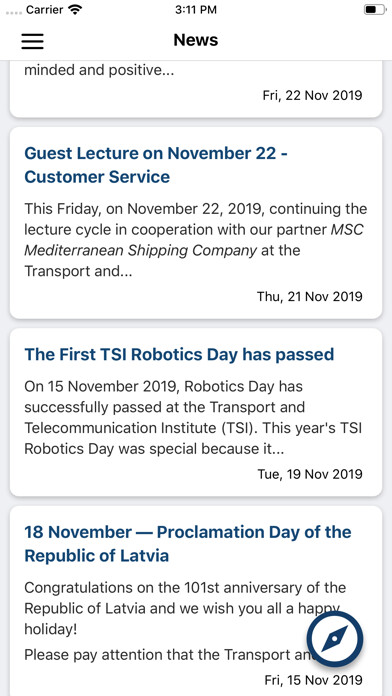392x696 pixels.
Task: Tap the battery indicator icon
Action: (375, 9)
